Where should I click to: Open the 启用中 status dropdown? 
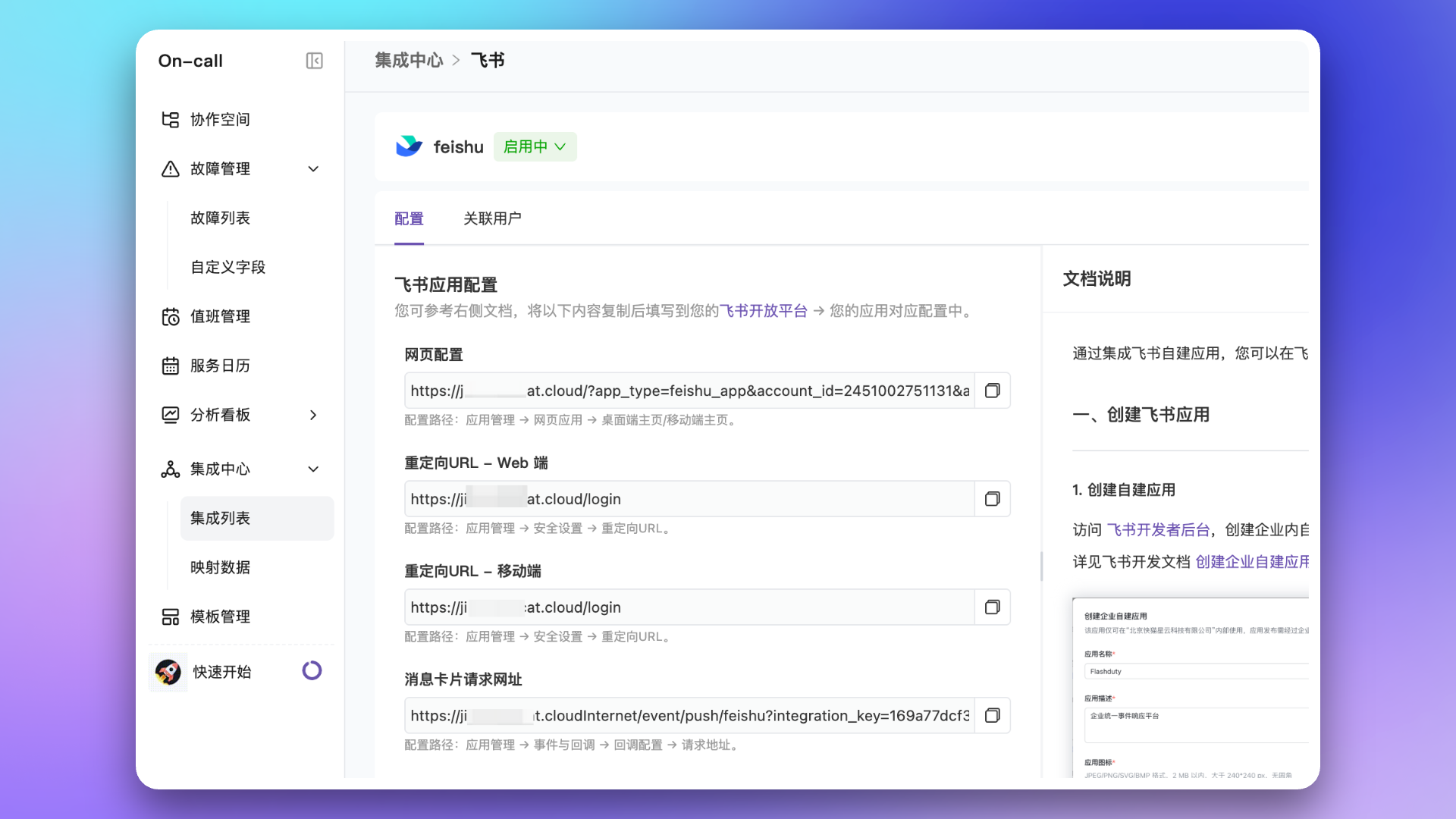[535, 146]
